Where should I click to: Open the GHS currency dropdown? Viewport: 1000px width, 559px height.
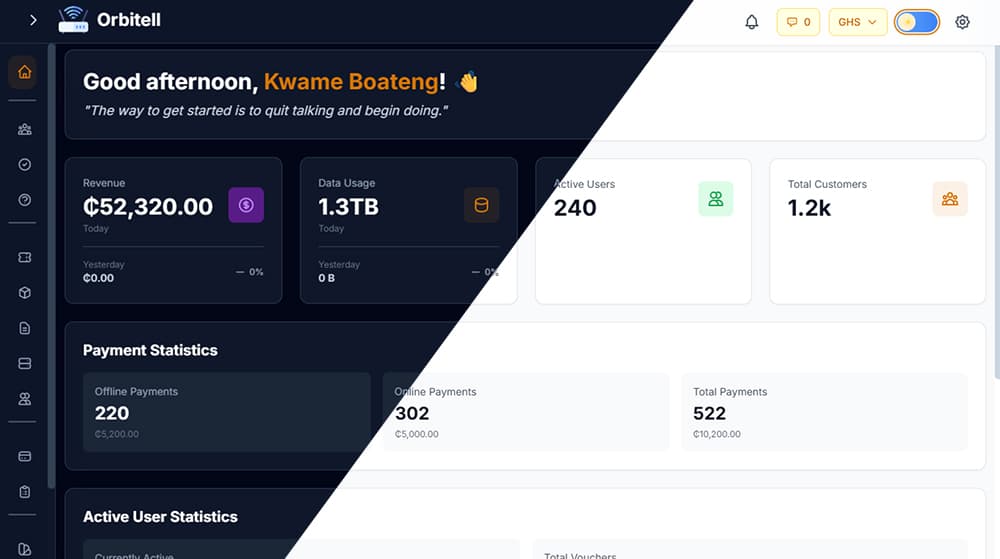coord(858,22)
